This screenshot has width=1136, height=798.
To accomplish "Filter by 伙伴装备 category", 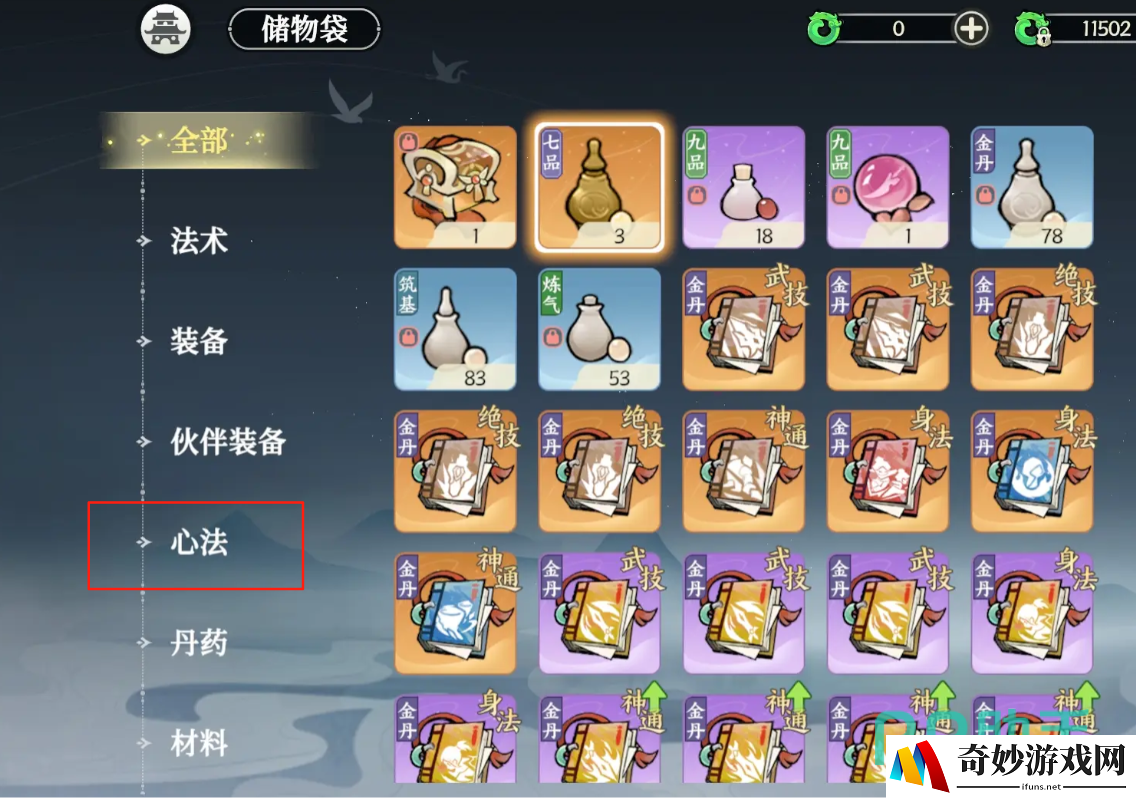I will point(227,441).
